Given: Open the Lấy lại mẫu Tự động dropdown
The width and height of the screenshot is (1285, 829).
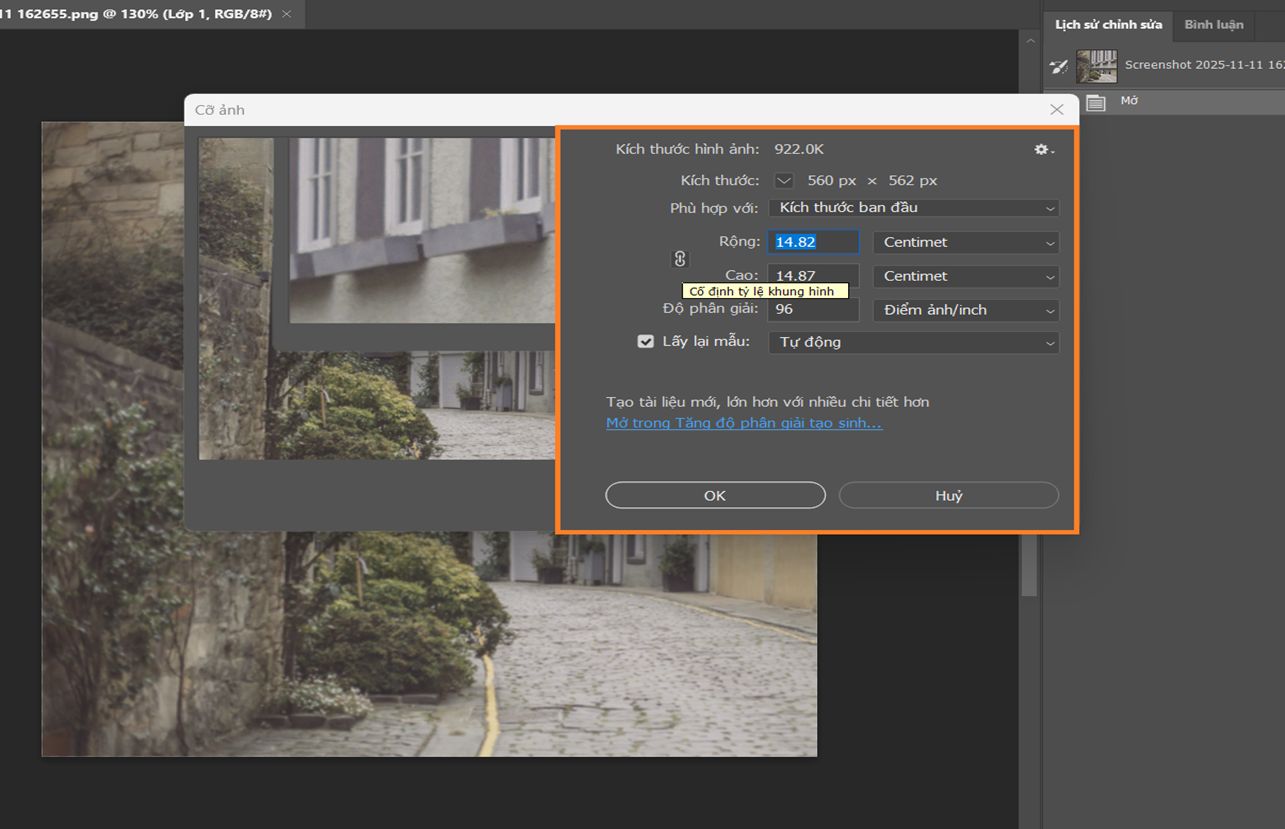Looking at the screenshot, I should (x=914, y=342).
